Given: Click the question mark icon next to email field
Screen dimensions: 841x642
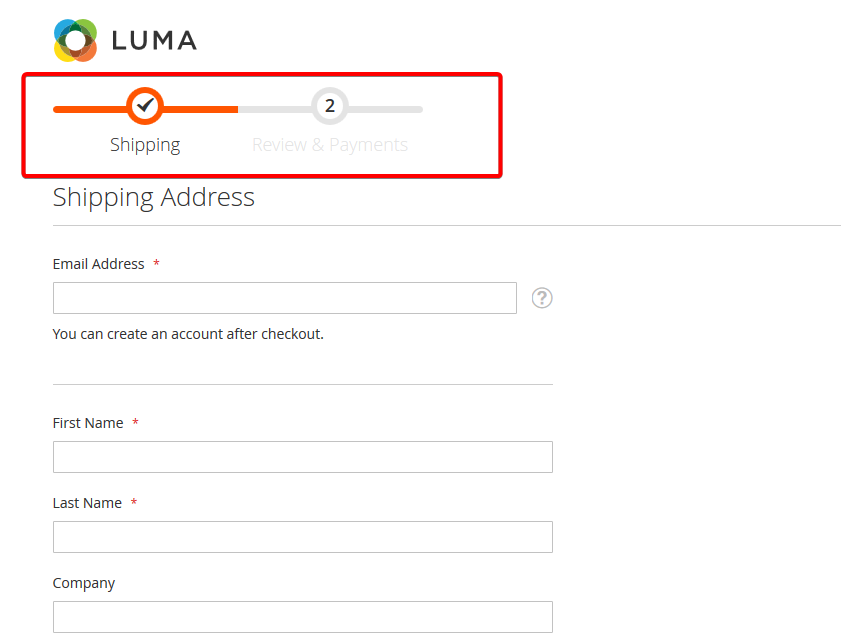Looking at the screenshot, I should coord(541,298).
